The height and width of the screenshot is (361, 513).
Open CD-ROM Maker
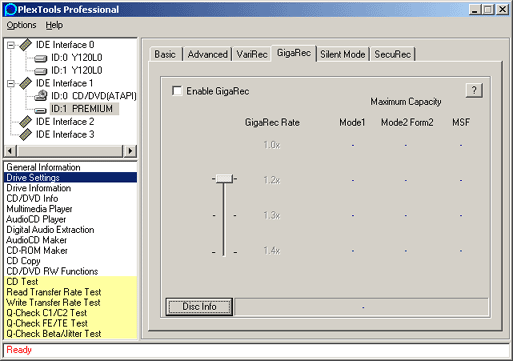tap(70, 250)
